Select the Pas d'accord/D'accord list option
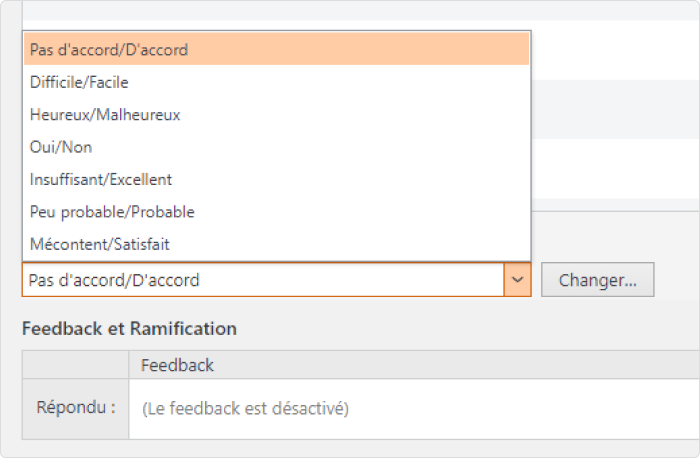Viewport: 700px width, 459px height. coord(109,49)
